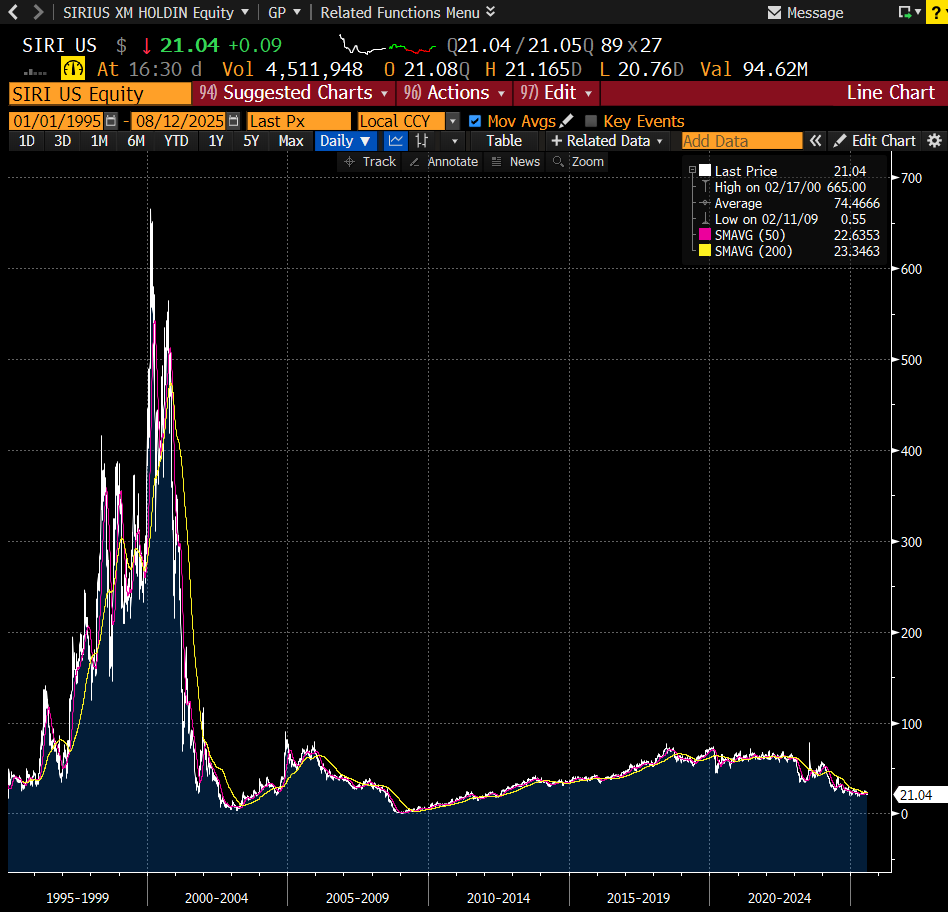This screenshot has width=948, height=912.
Task: Open the Message envelope icon
Action: [774, 13]
